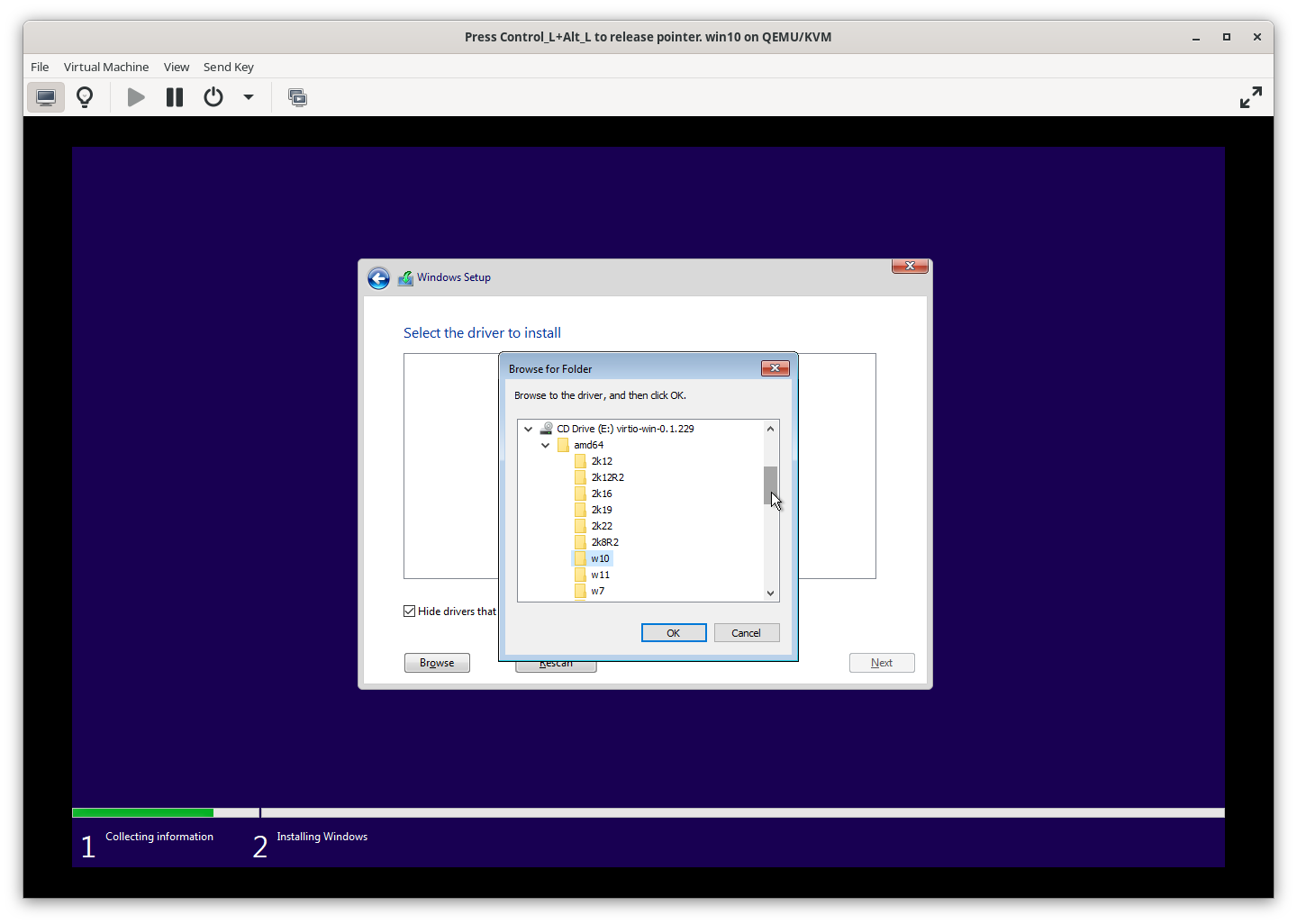Screen dimensions: 1297x924
Task: Go back in Windows Setup
Action: [x=379, y=278]
